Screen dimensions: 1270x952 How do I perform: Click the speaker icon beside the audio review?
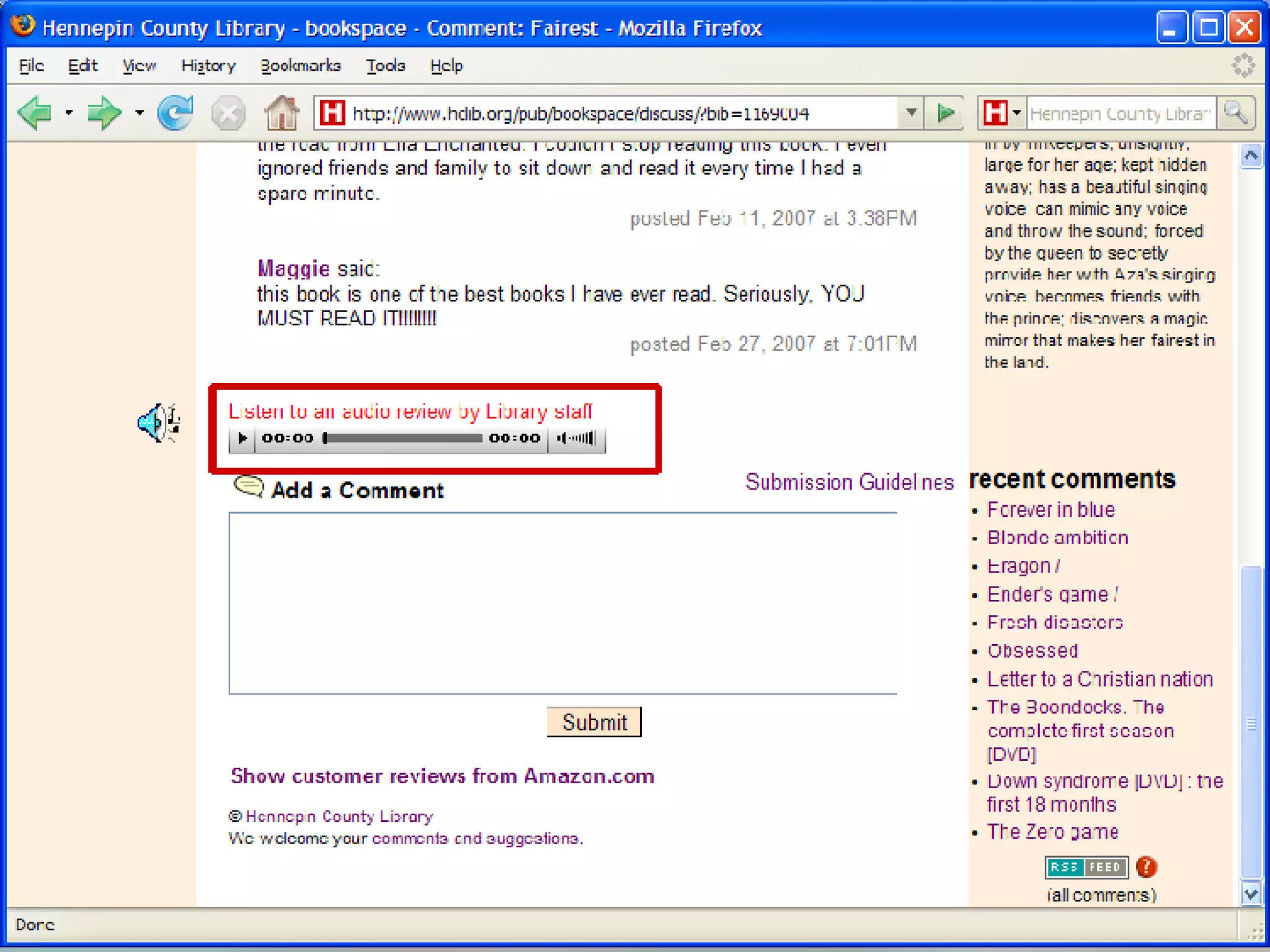[159, 423]
